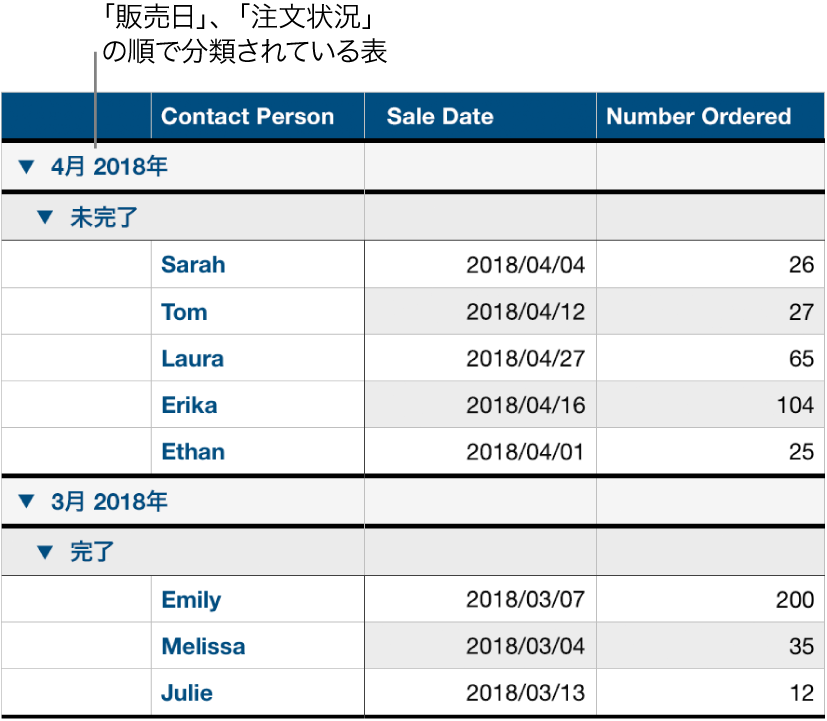Open Erika's contact link

click(x=190, y=405)
